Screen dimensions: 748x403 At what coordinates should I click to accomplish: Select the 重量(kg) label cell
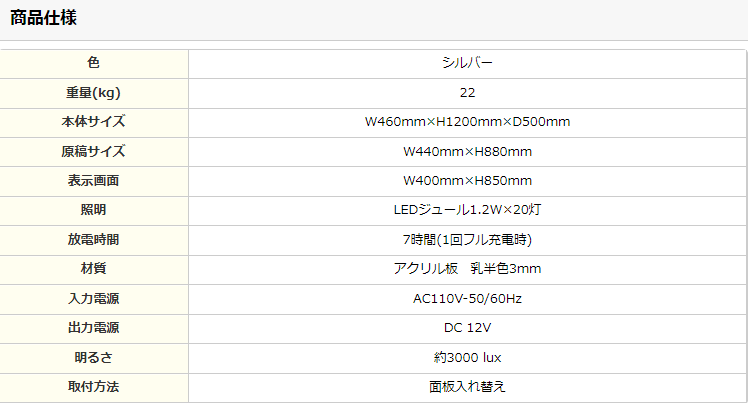[x=94, y=93]
